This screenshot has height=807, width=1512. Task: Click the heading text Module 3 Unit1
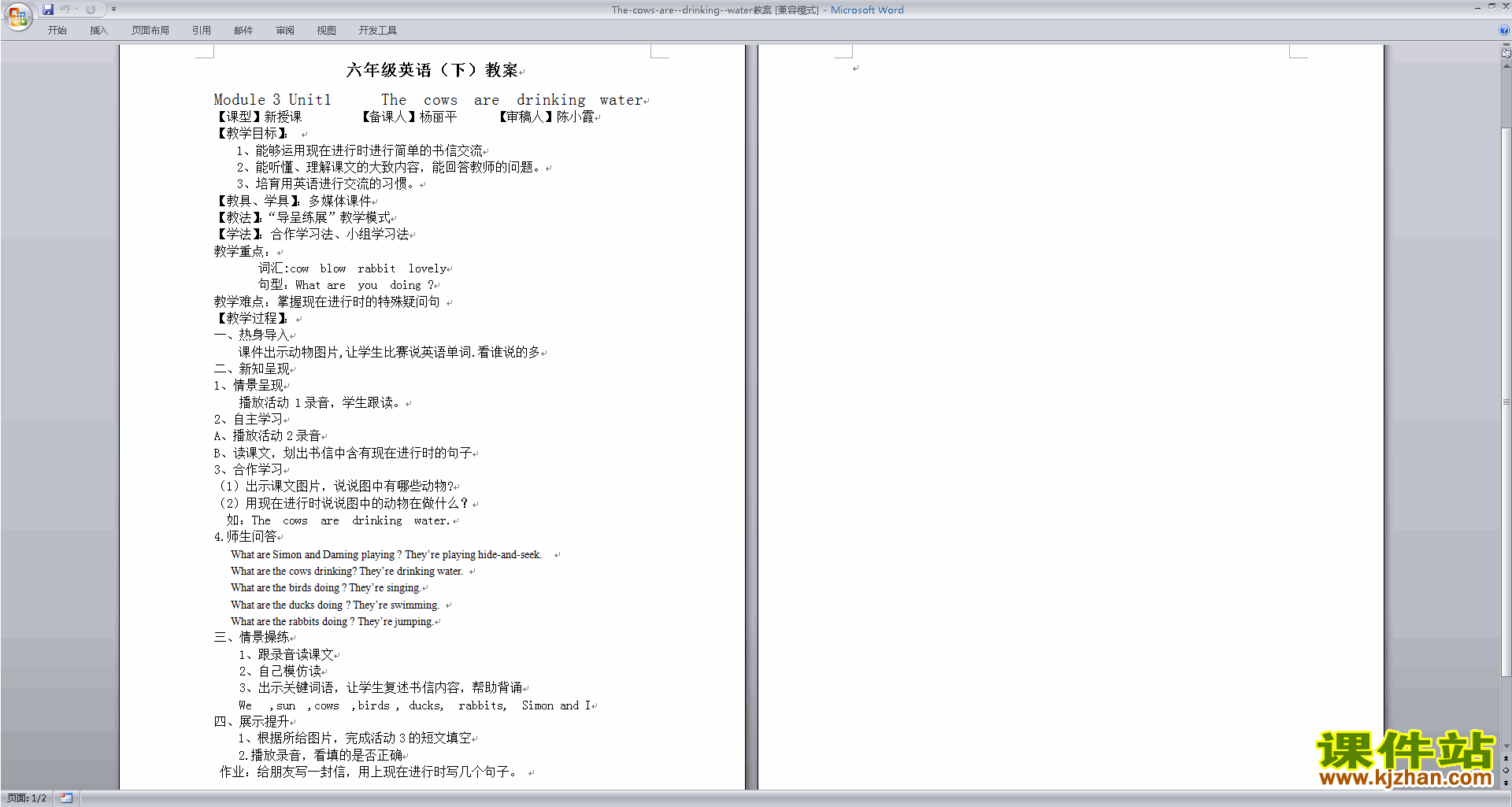pyautogui.click(x=272, y=100)
